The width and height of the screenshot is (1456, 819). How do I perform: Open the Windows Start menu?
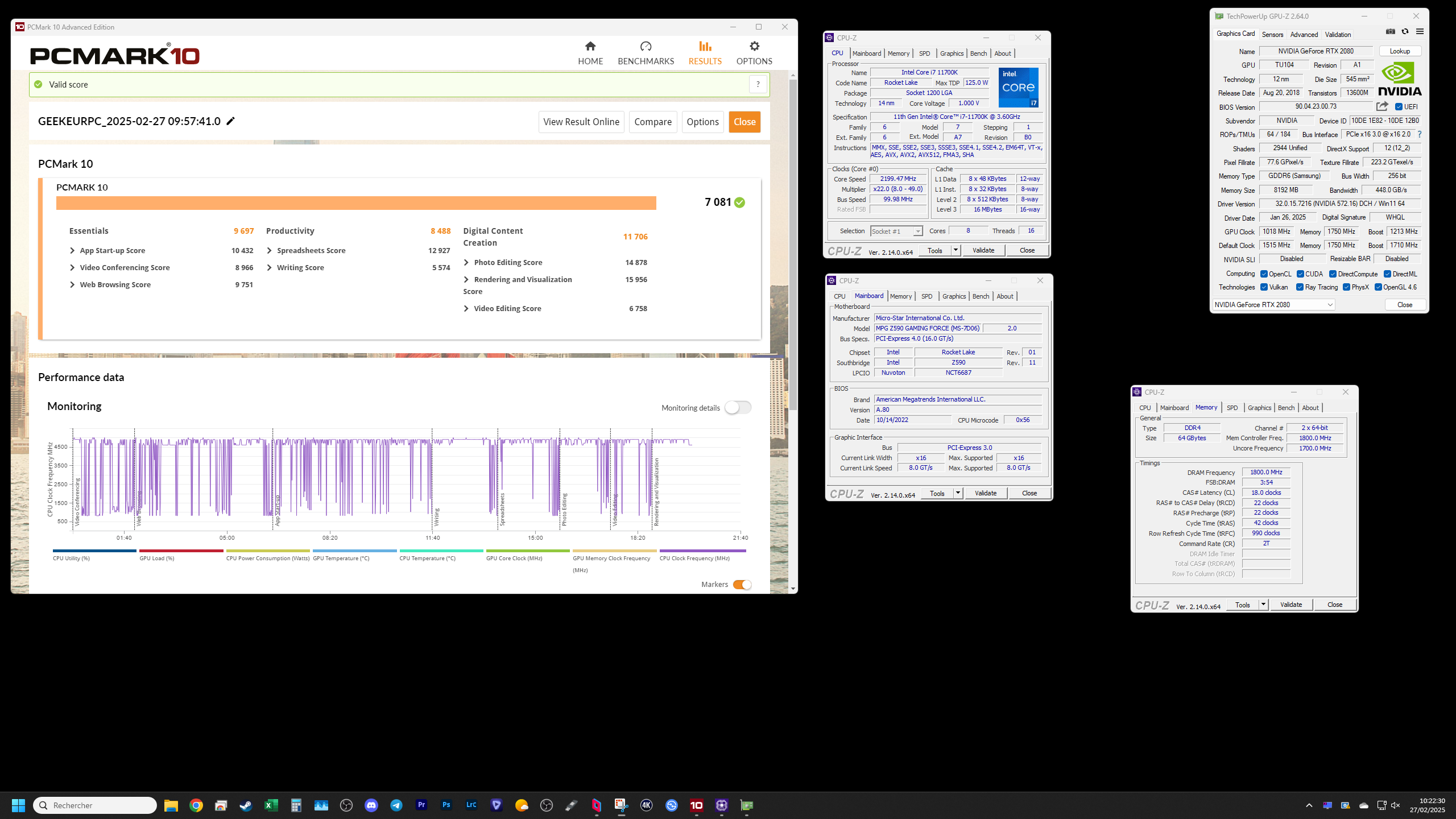[x=18, y=805]
